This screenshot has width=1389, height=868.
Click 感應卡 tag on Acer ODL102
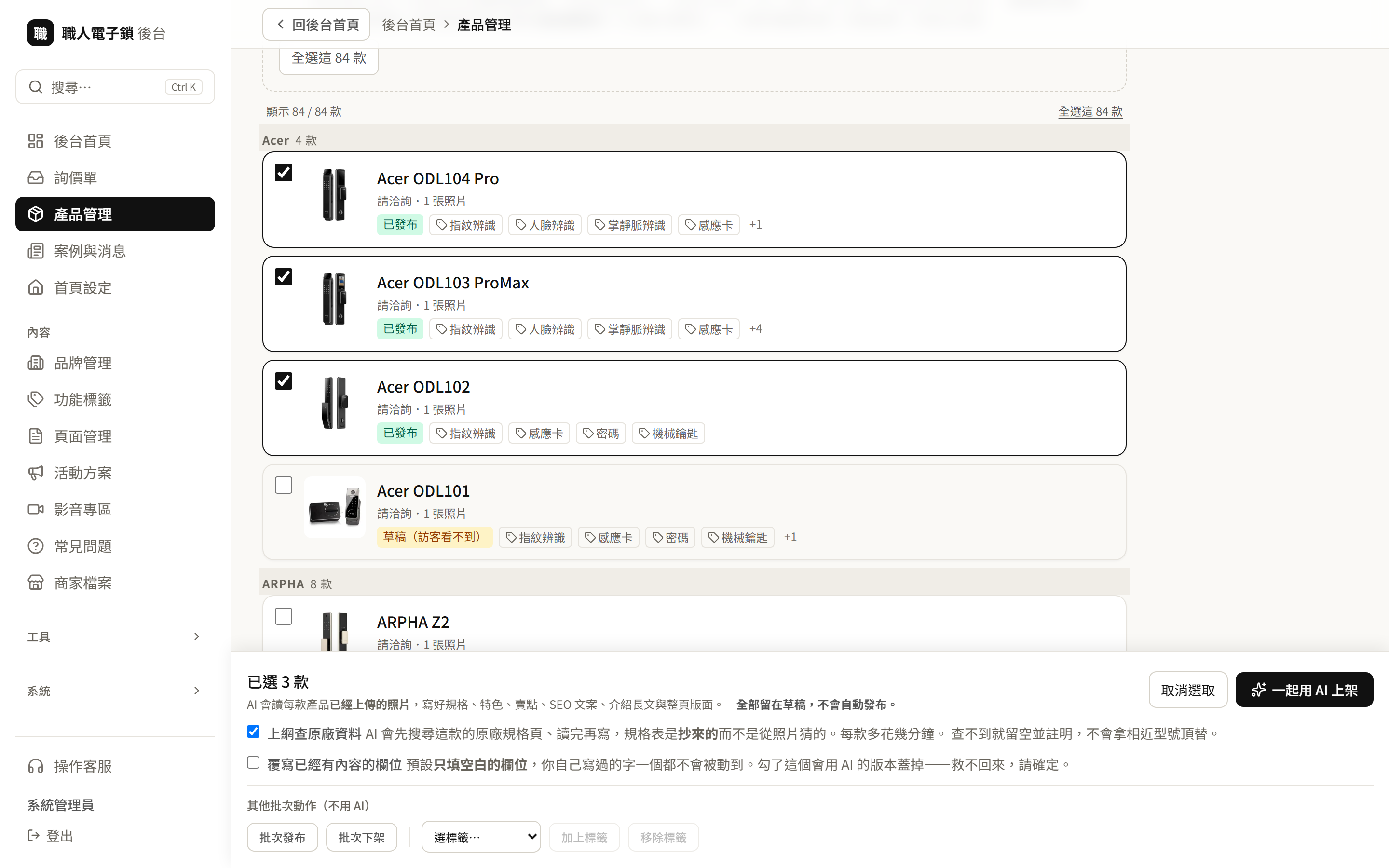click(538, 434)
